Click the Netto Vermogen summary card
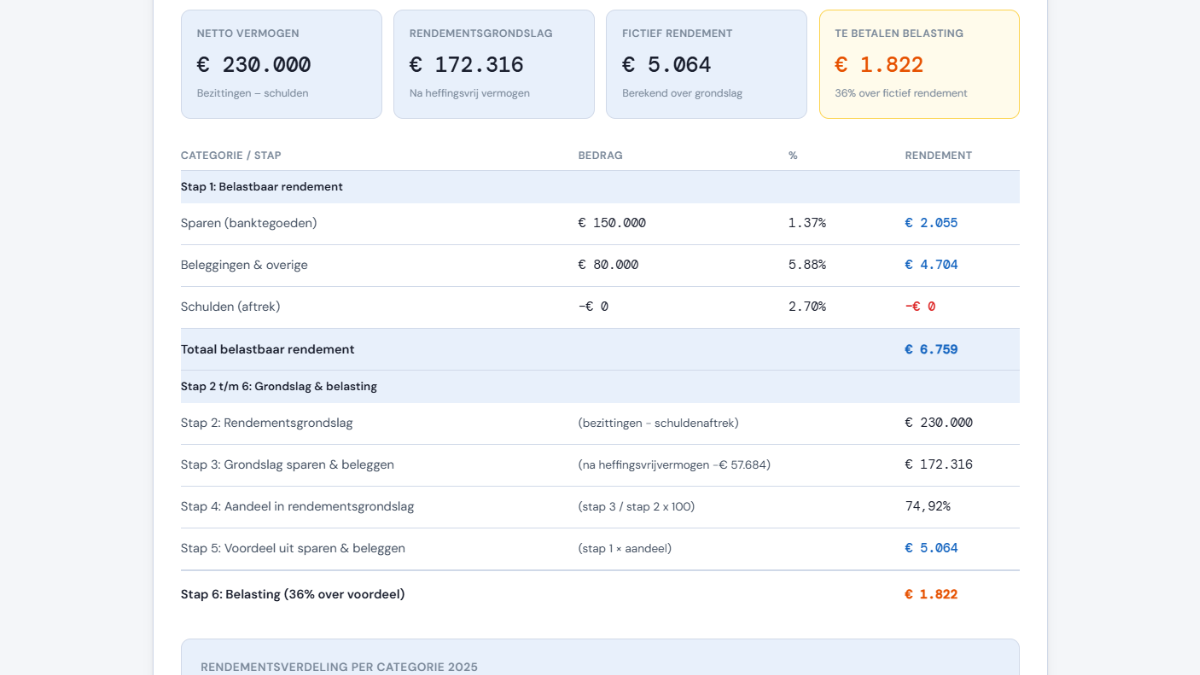Viewport: 1200px width, 675px height. point(281,64)
